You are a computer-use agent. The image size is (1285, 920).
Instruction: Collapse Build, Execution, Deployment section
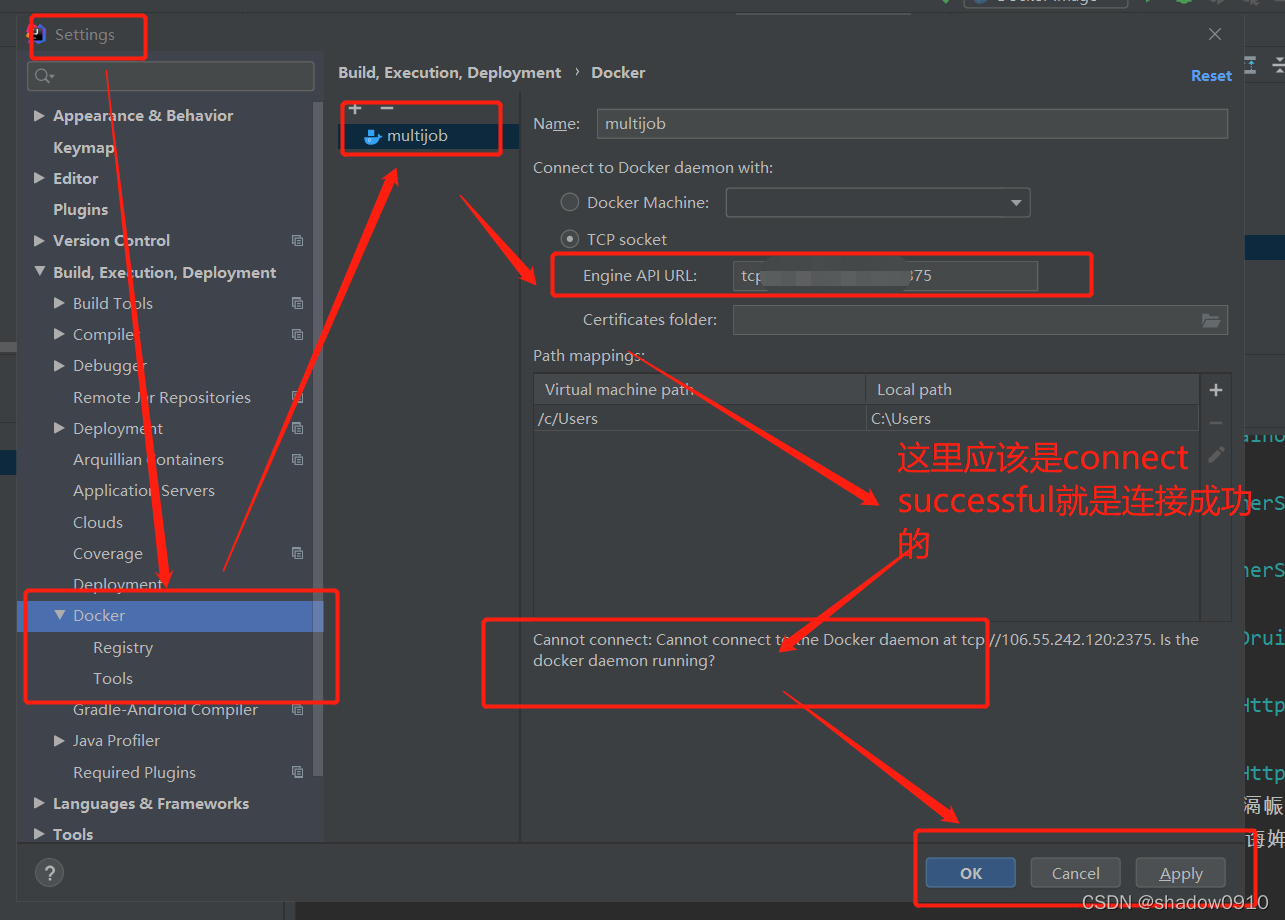click(x=39, y=272)
